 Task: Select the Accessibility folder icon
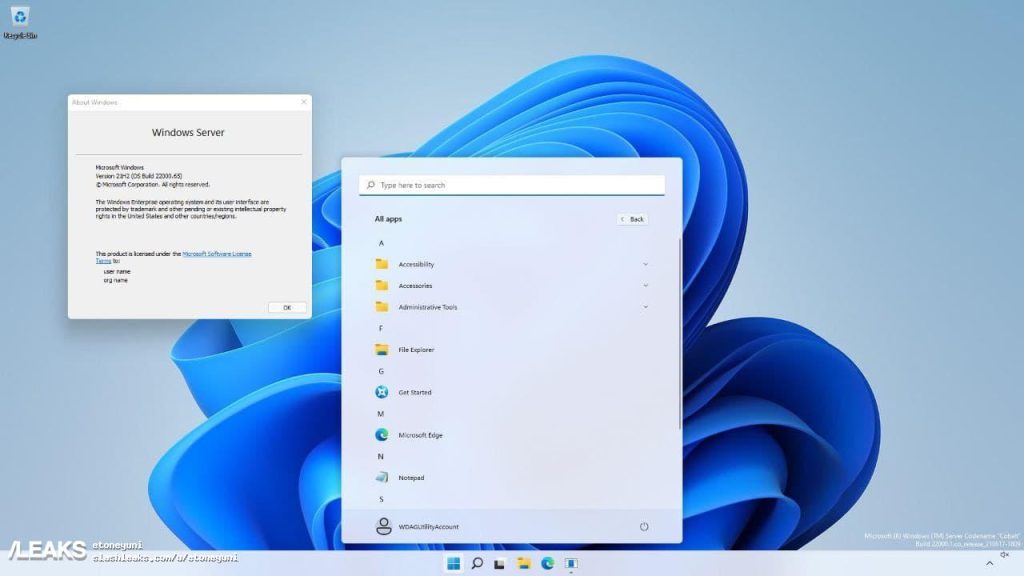(383, 264)
